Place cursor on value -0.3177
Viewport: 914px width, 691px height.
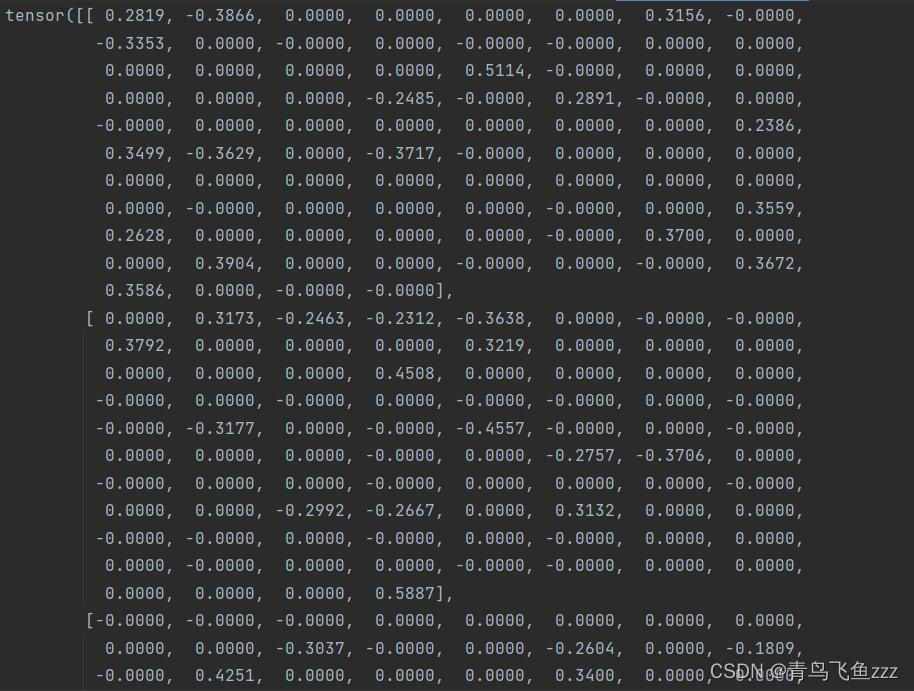[220, 429]
